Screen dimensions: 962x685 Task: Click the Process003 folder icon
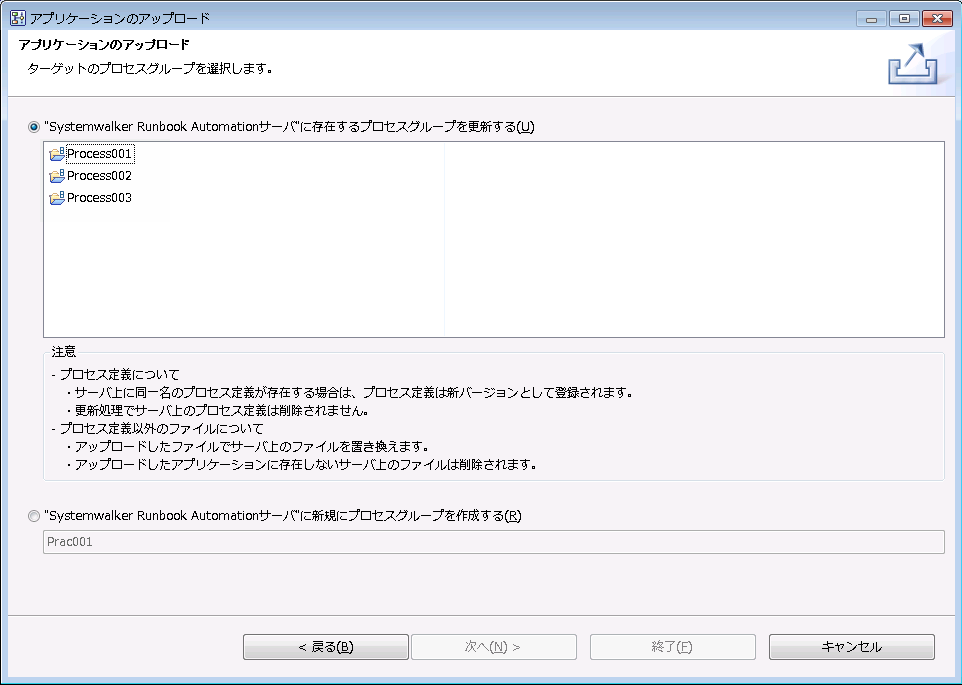click(57, 198)
